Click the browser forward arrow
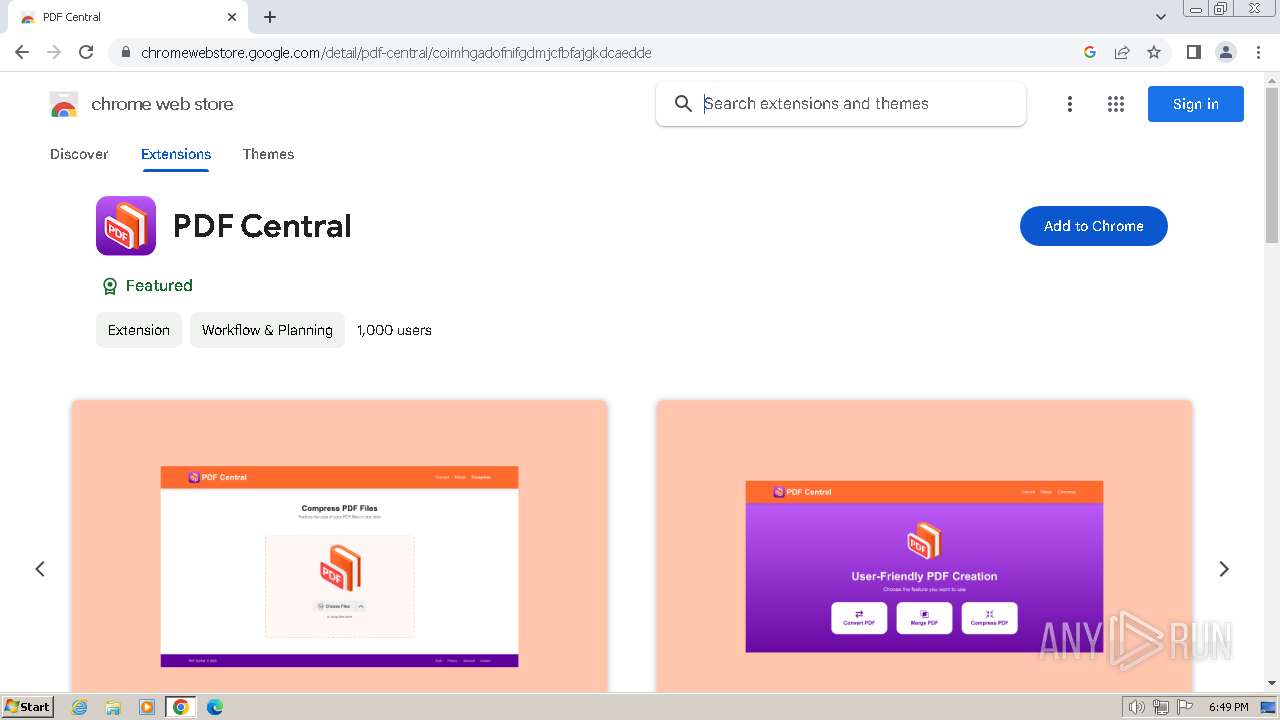Screen dimensions: 1280x720 pyautogui.click(x=54, y=52)
